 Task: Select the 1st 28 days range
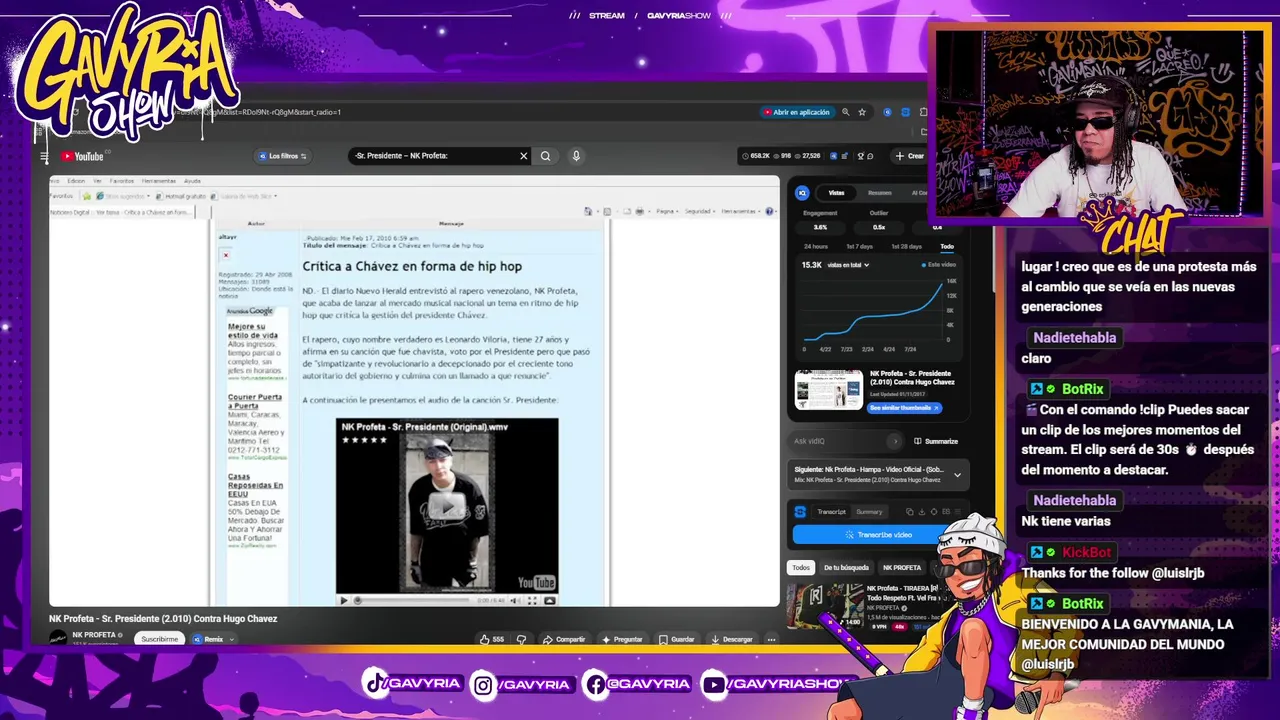coord(906,246)
